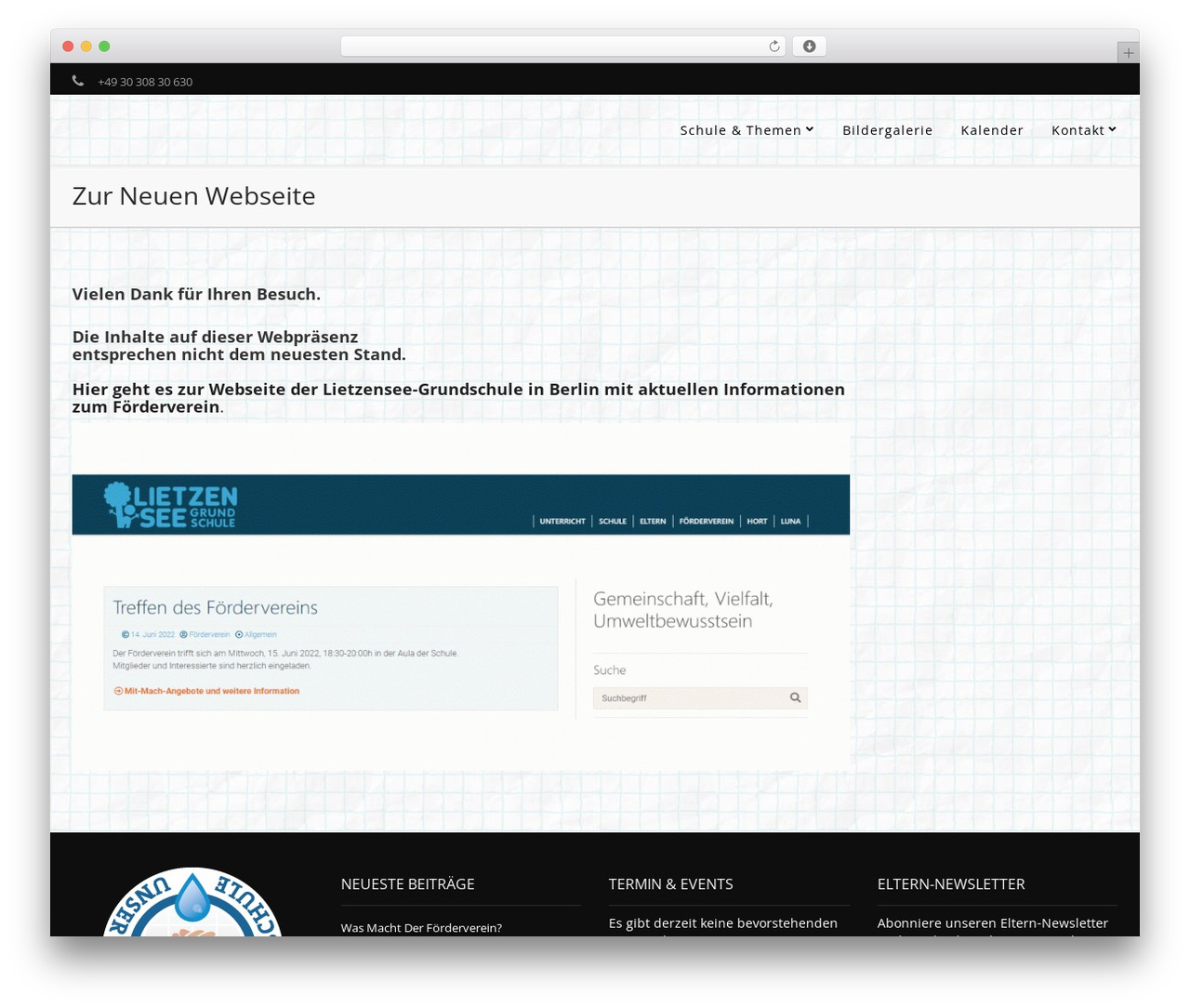This screenshot has height=1008, width=1190.
Task: Maximize the browser window with green button
Action: [104, 46]
